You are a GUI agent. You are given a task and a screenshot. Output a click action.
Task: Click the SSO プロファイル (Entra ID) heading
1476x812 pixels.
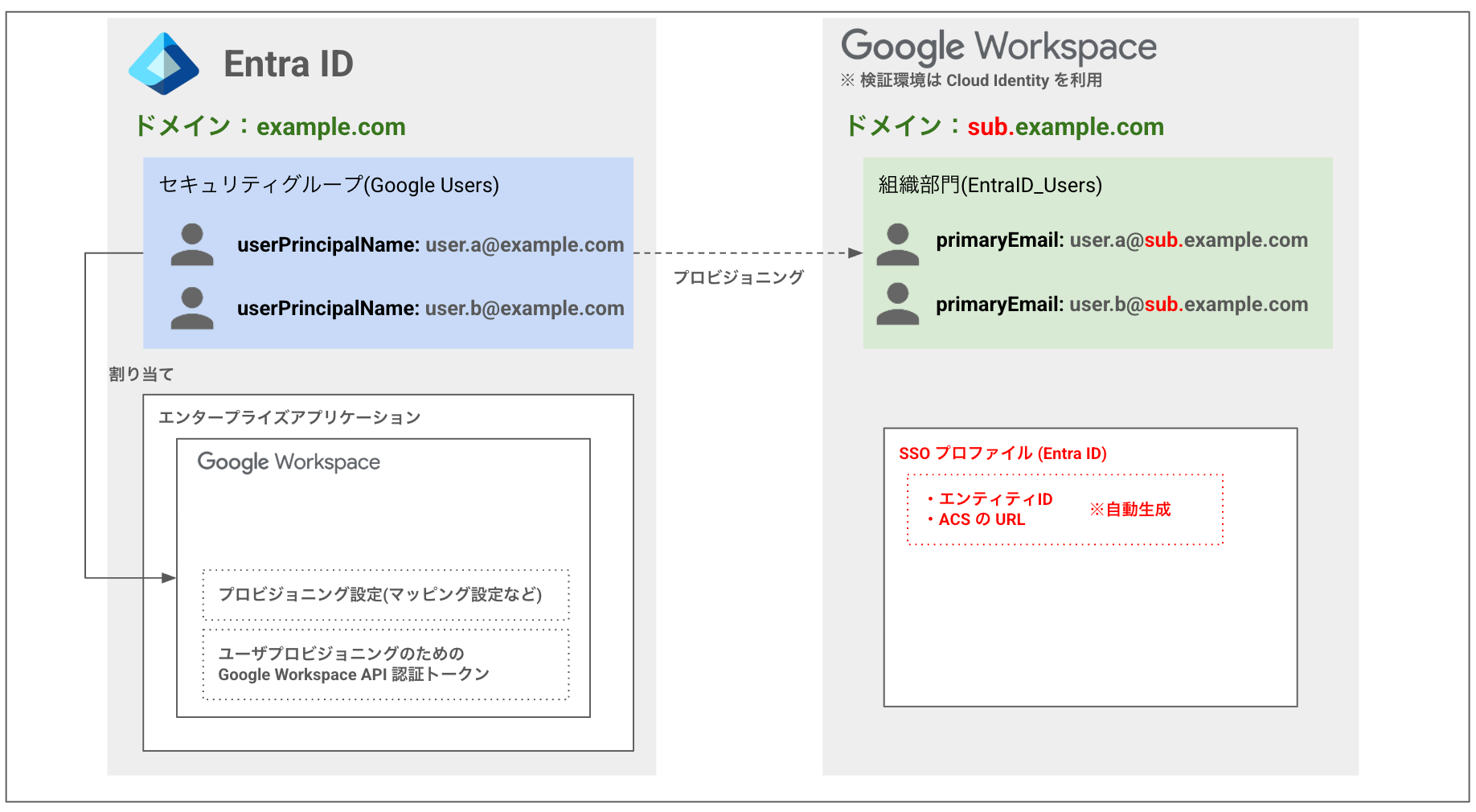(1002, 453)
